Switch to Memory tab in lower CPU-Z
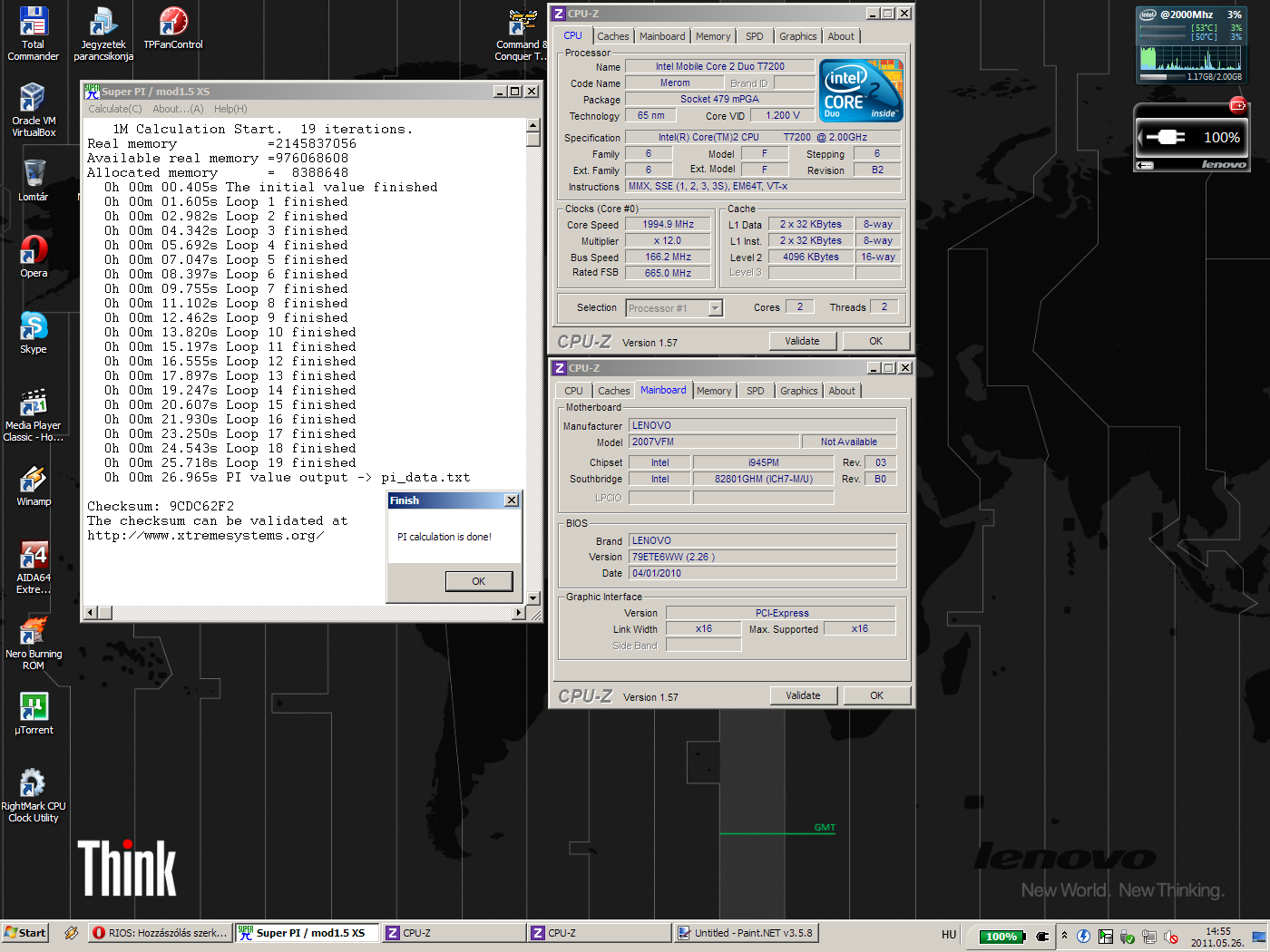Image resolution: width=1270 pixels, height=952 pixels. 714,391
